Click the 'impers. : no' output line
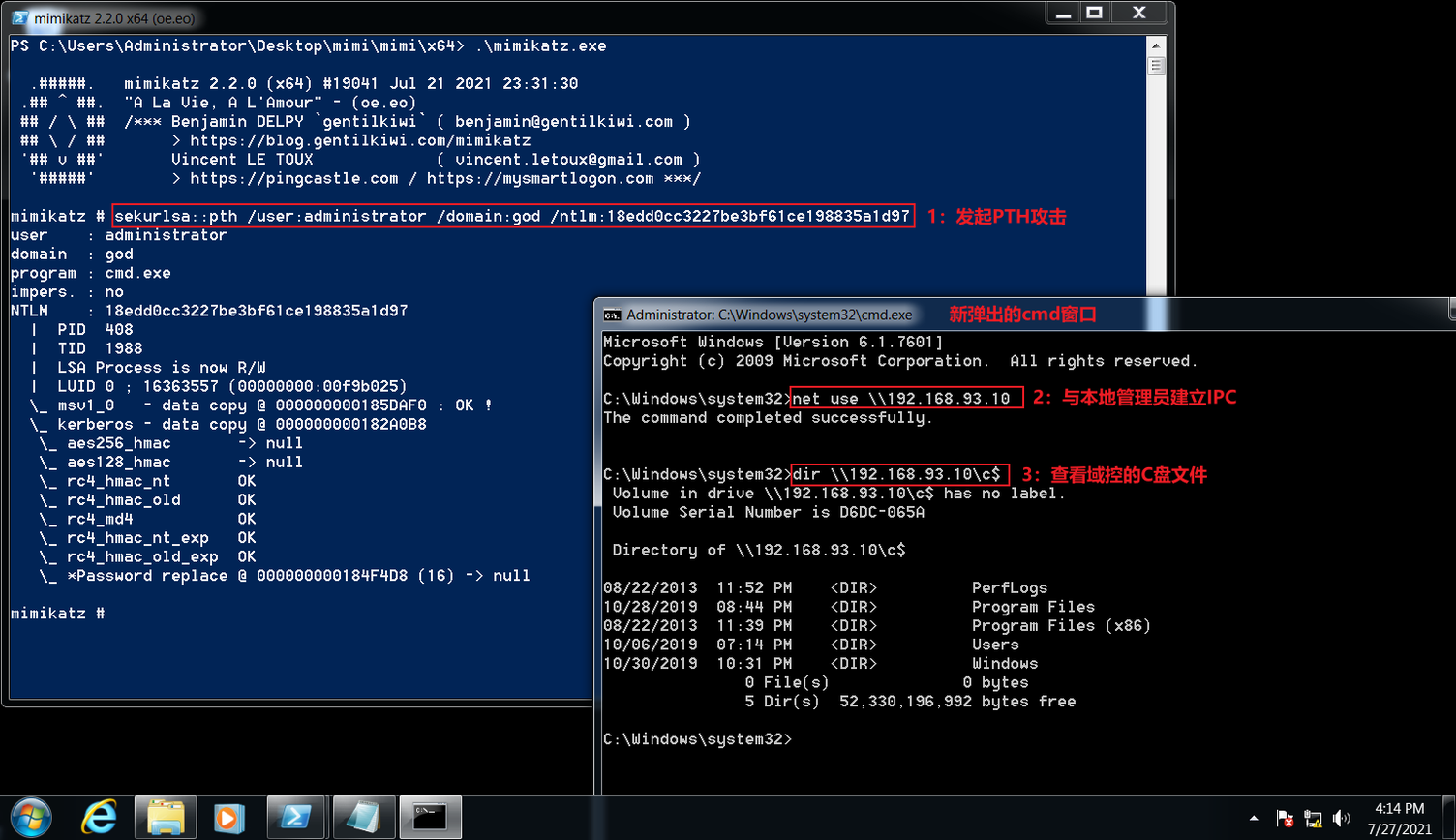Image resolution: width=1456 pixels, height=840 pixels. tap(67, 292)
